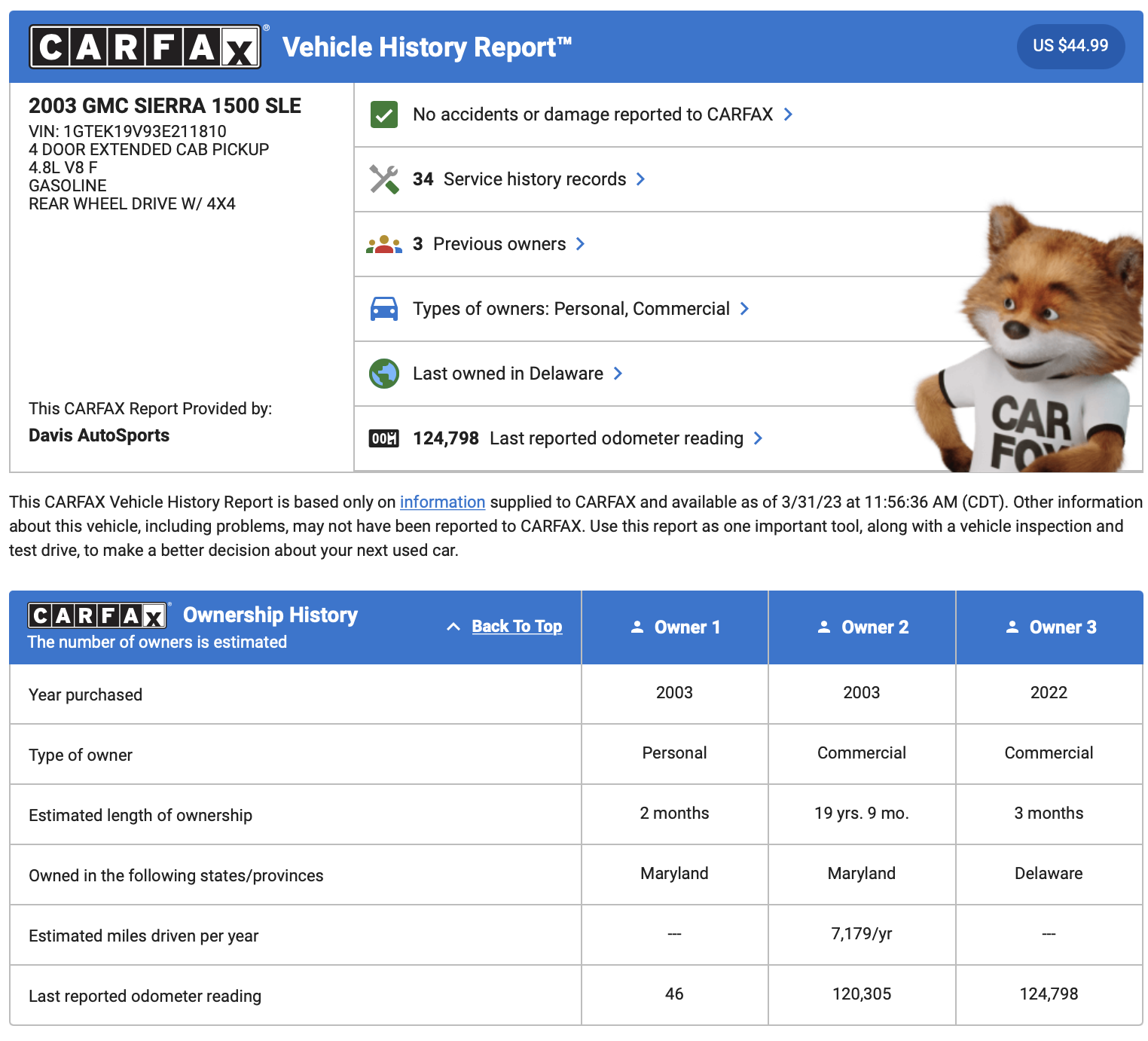Click The number of owners is estimated text
This screenshot has width=1148, height=1041.
(157, 642)
